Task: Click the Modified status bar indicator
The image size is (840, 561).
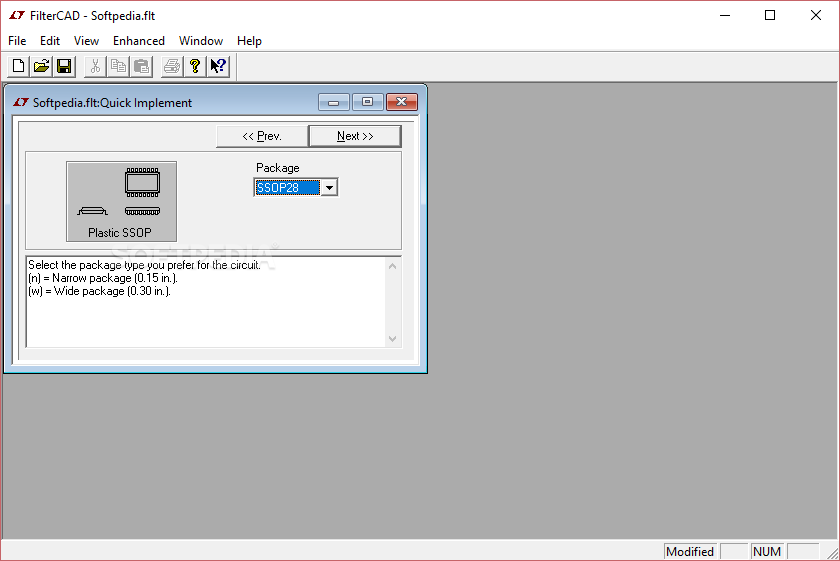Action: point(690,551)
